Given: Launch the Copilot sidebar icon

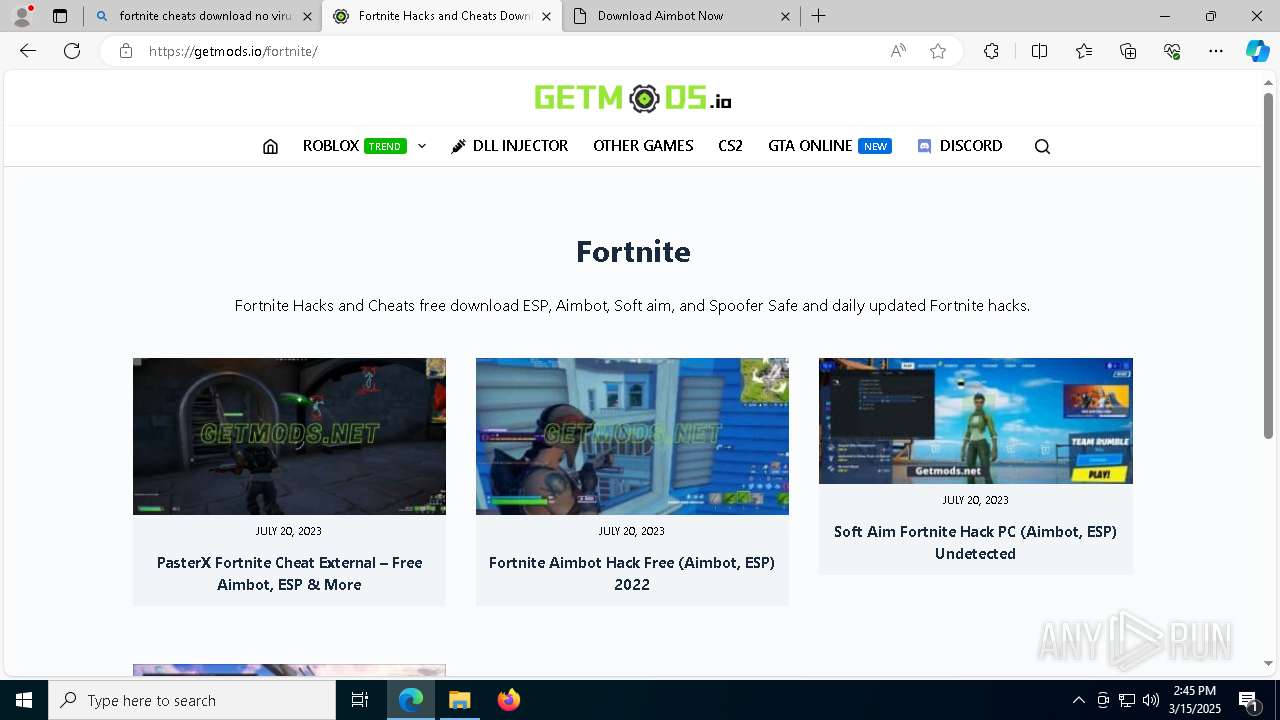Looking at the screenshot, I should click(1257, 51).
